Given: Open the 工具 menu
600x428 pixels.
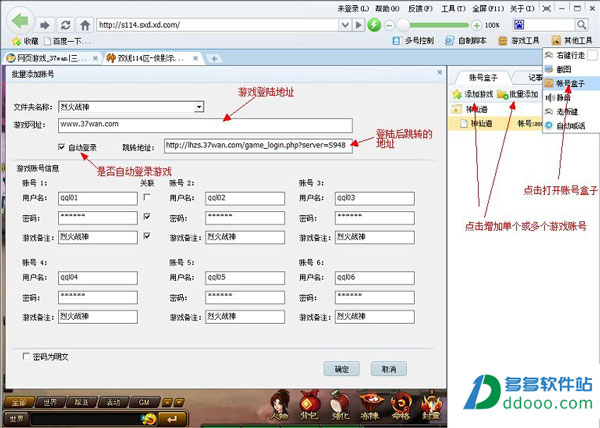Looking at the screenshot, I should (453, 8).
